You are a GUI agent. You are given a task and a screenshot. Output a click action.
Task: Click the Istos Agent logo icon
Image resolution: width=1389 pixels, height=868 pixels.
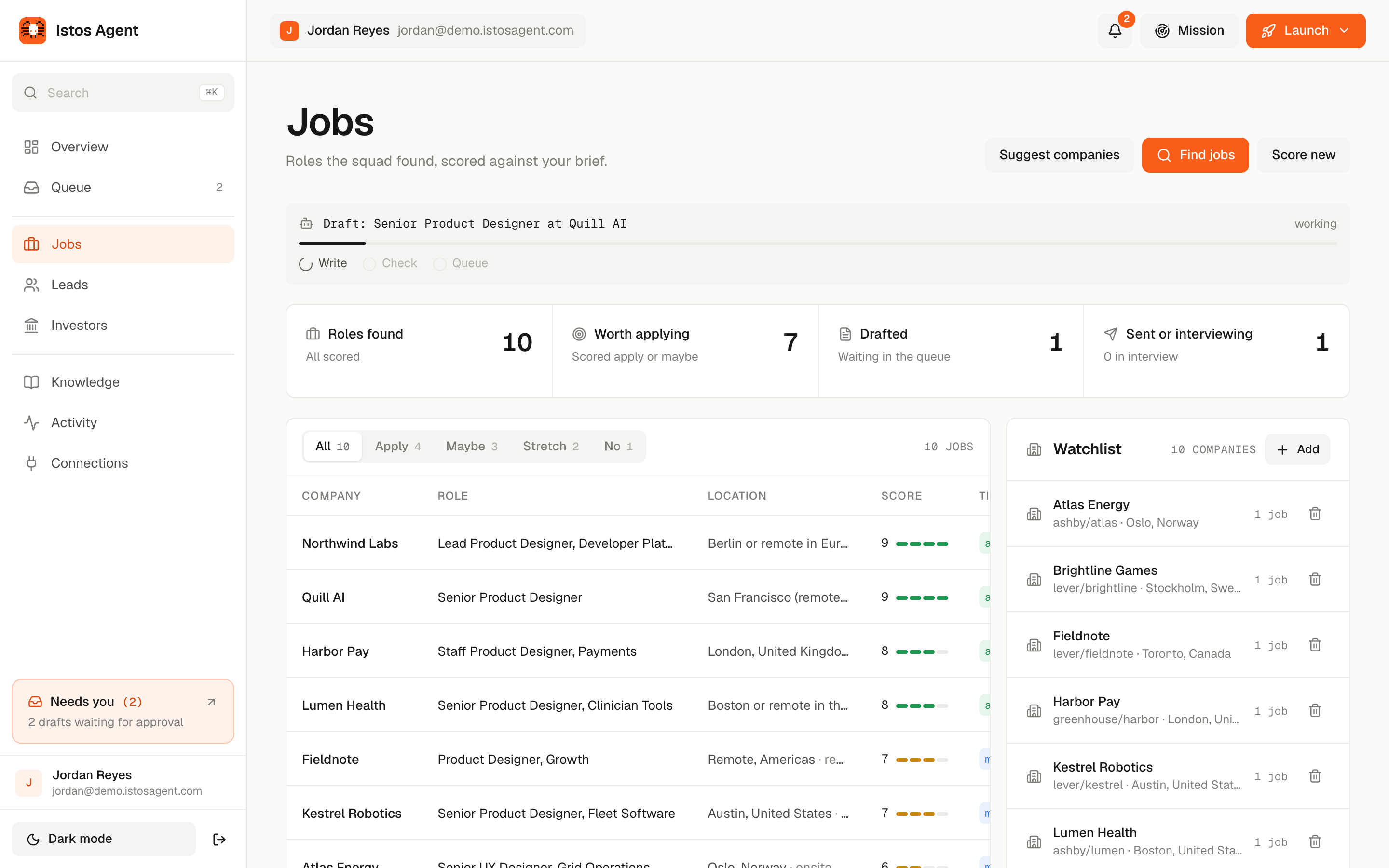point(33,30)
